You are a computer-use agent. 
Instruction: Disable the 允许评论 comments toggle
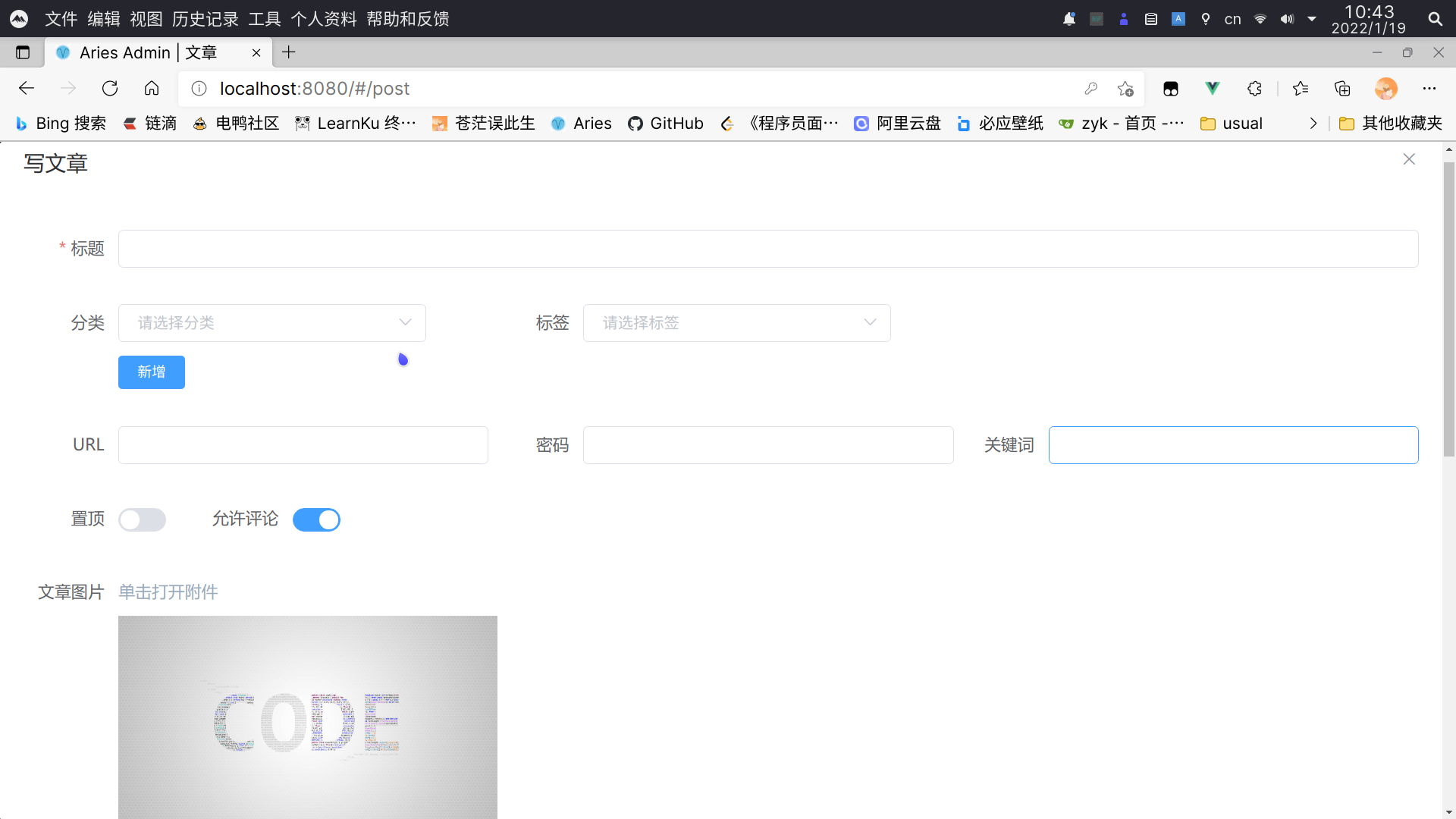[x=316, y=518]
